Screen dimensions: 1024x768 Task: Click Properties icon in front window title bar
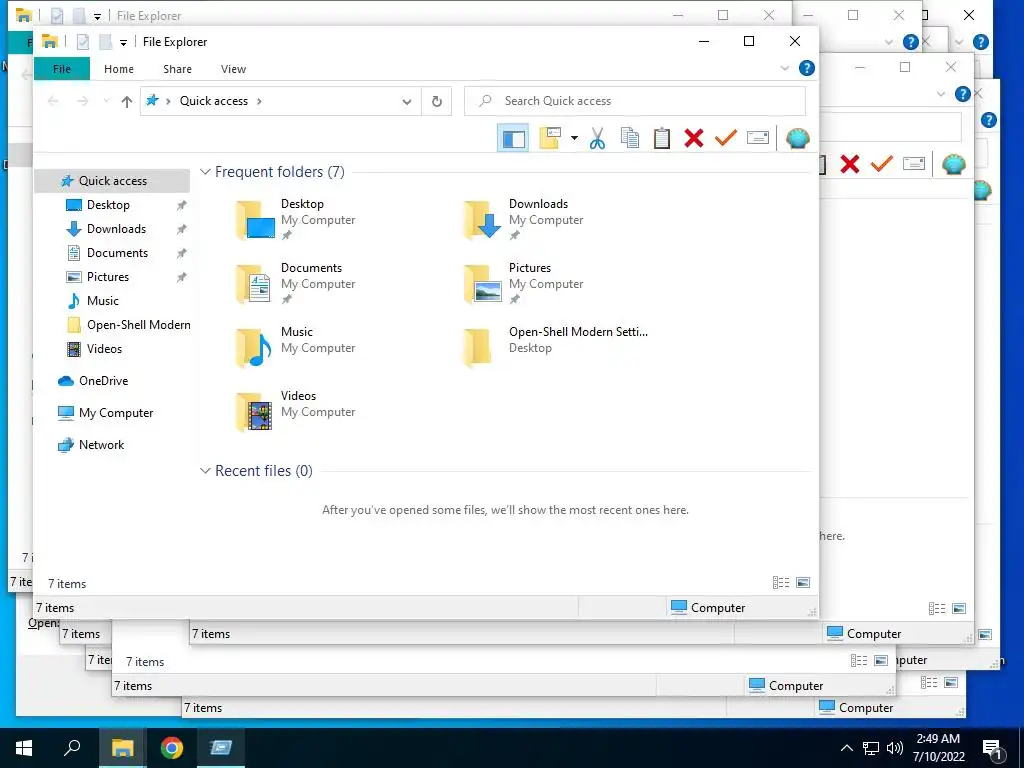click(83, 42)
